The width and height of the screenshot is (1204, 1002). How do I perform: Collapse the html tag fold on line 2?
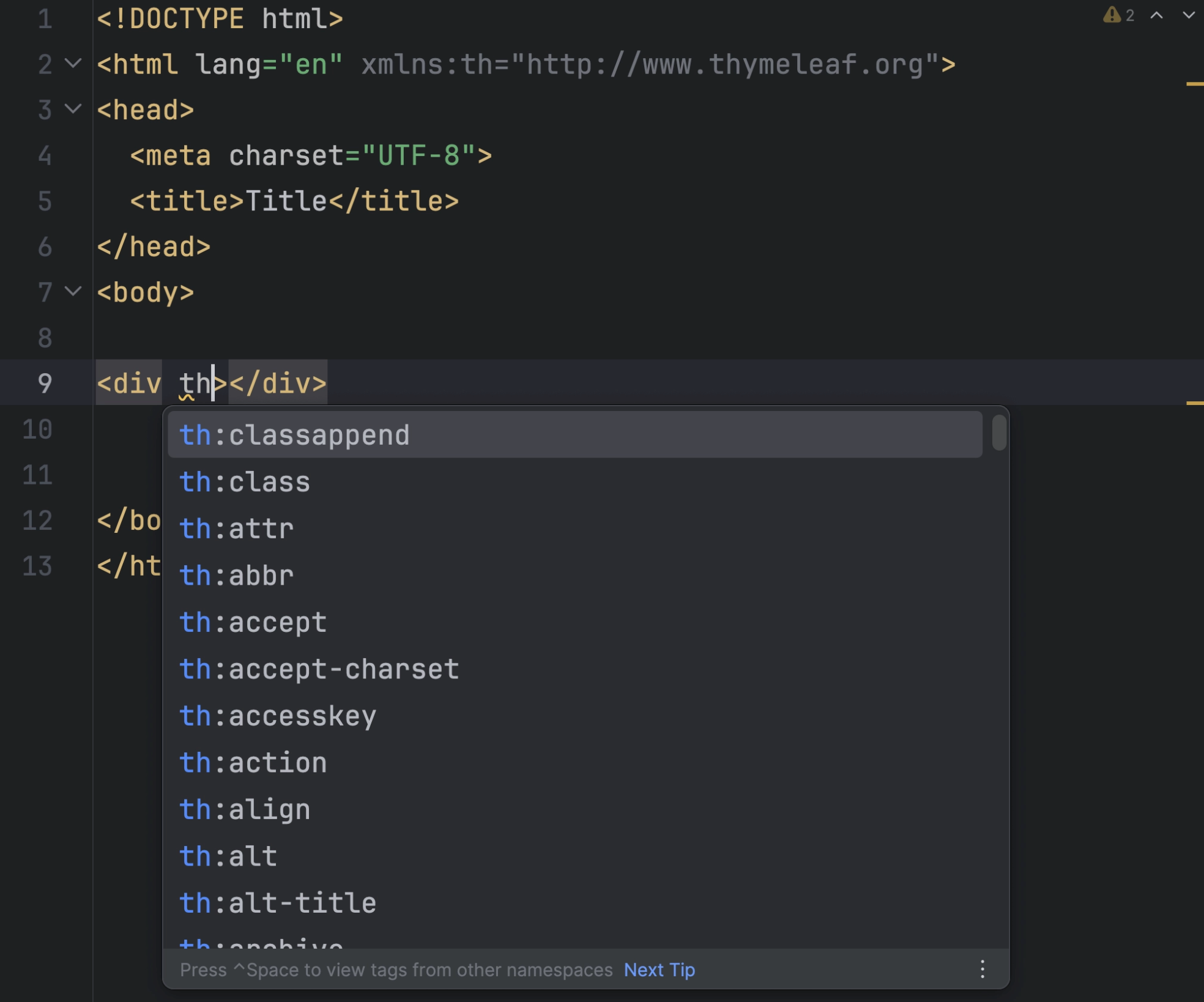click(x=73, y=63)
